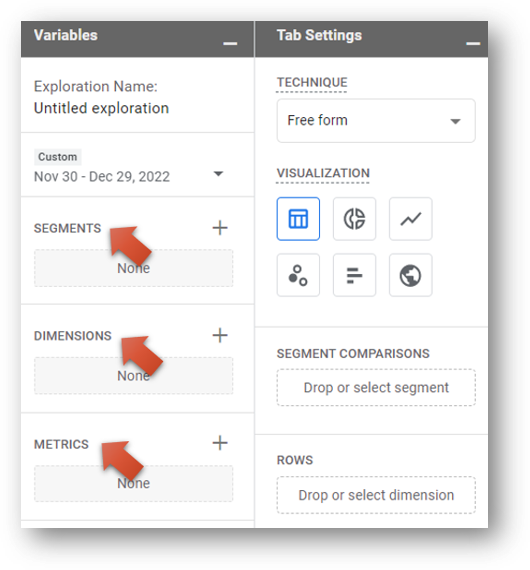Viewport: 530px width, 570px height.
Task: Choose the Bar chart visualization
Action: pos(354,275)
